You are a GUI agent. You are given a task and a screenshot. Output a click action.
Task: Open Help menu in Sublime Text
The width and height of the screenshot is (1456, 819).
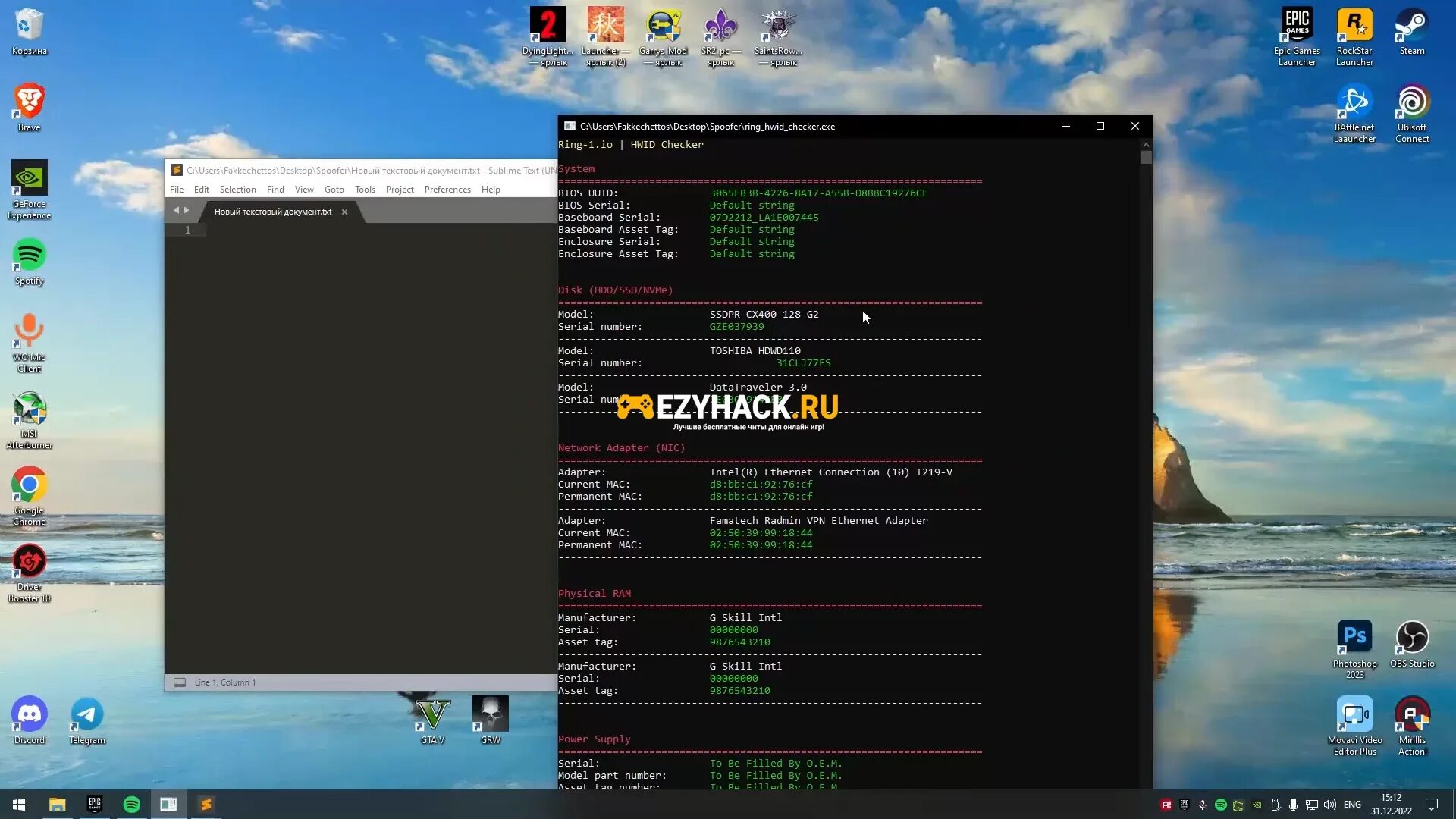click(491, 190)
